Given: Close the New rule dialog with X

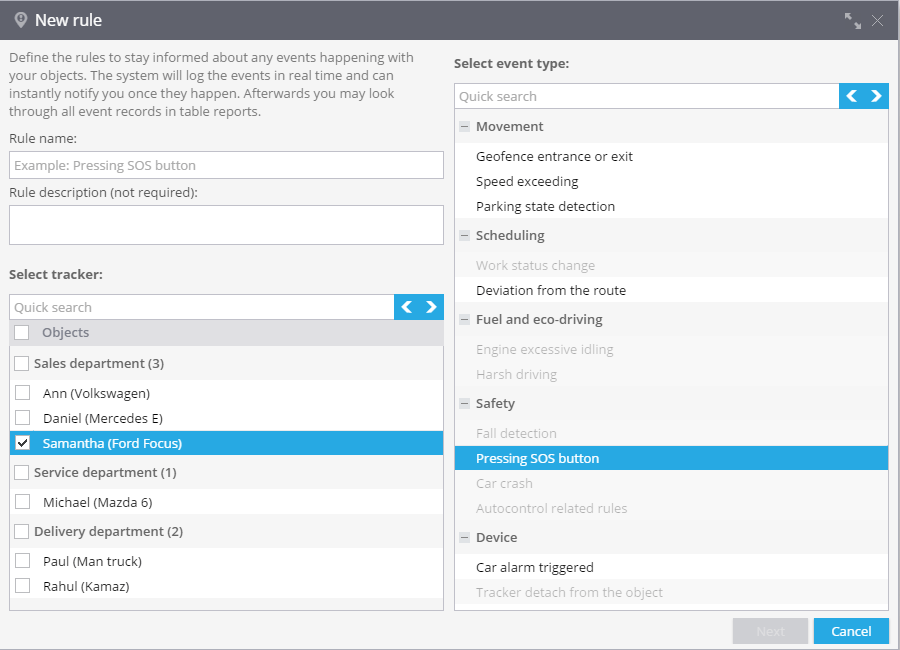Looking at the screenshot, I should [877, 21].
